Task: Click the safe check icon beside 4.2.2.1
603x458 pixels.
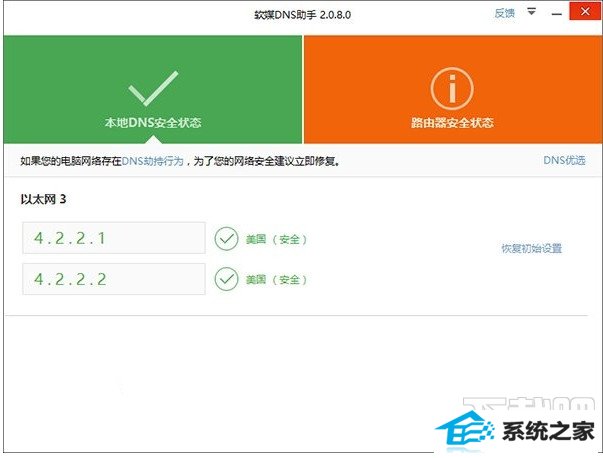Action: (226, 239)
